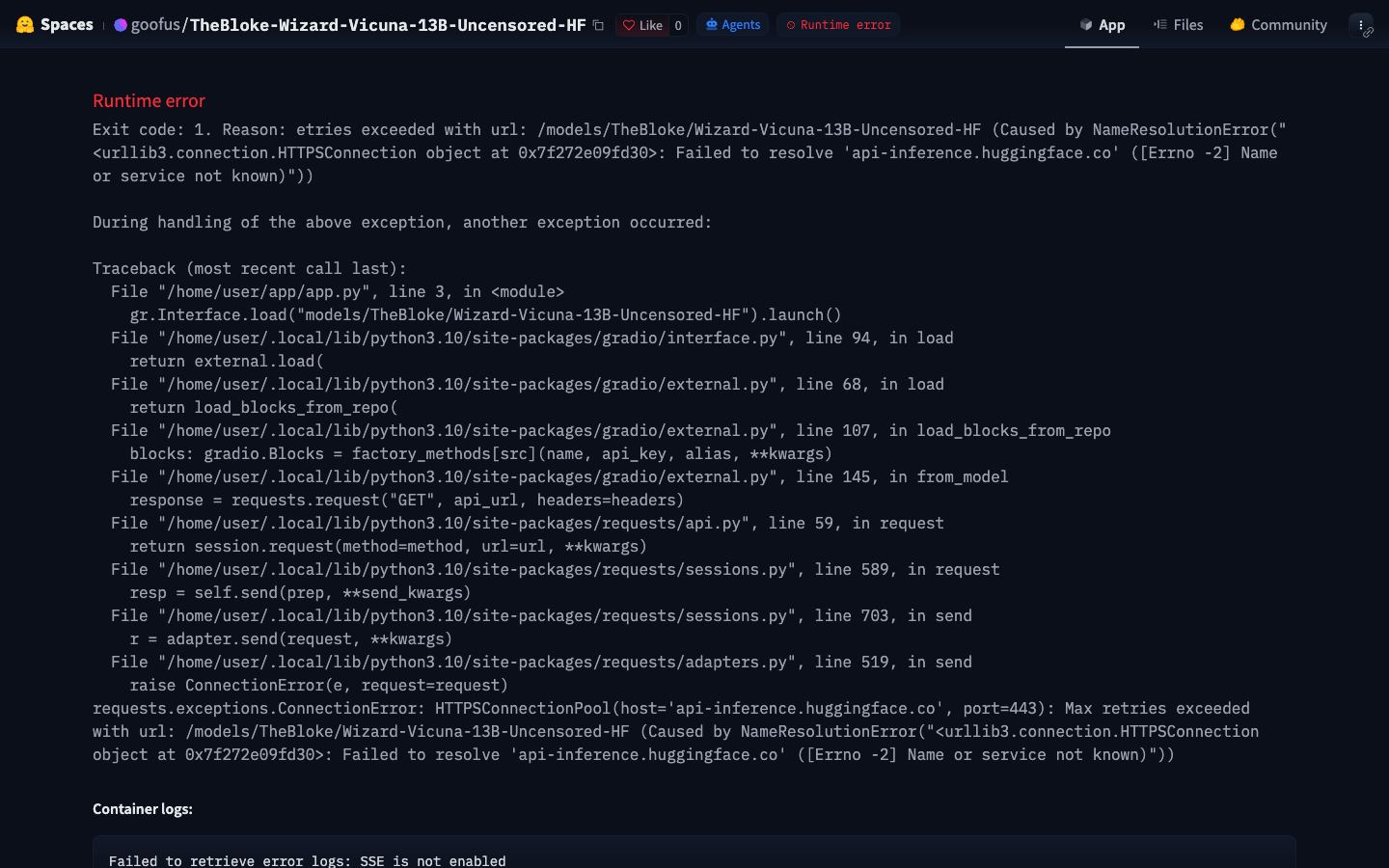Click the adapters.py line 519 traceback entry
Screen dimensions: 1389x868
541,662
